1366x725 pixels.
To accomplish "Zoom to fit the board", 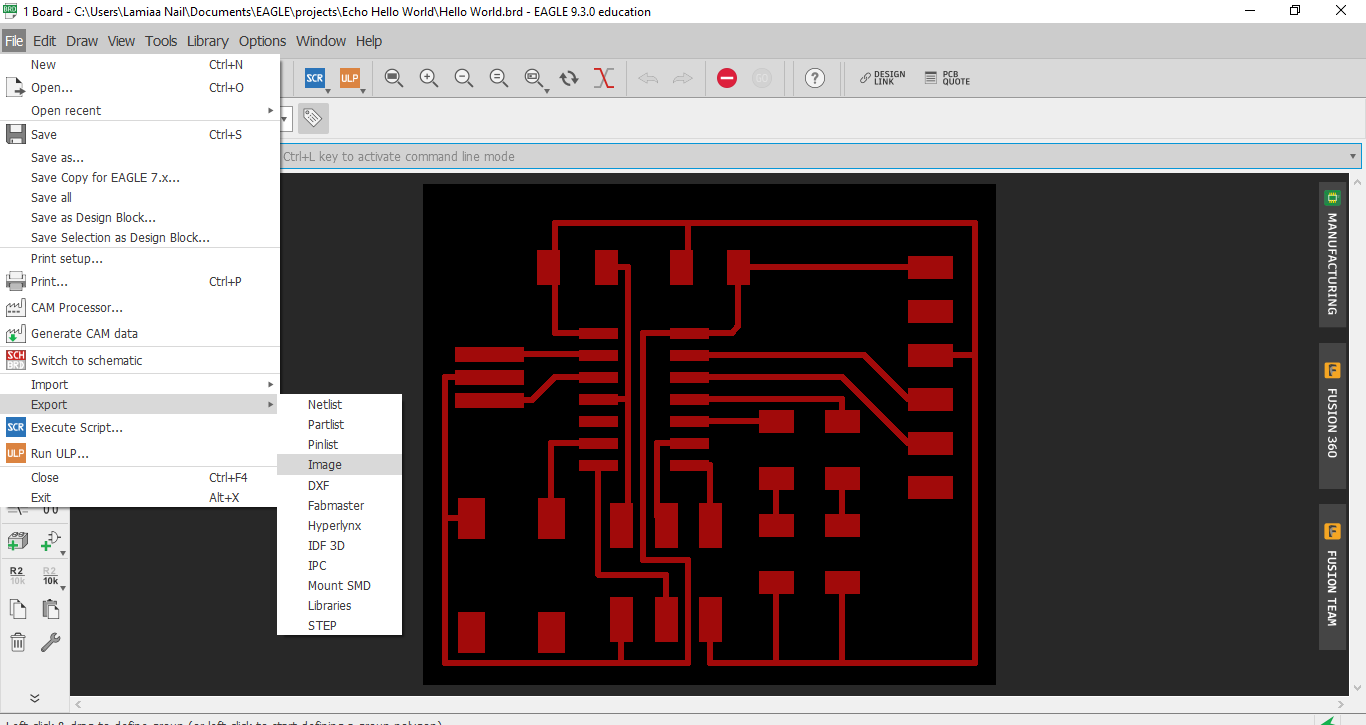I will point(394,78).
